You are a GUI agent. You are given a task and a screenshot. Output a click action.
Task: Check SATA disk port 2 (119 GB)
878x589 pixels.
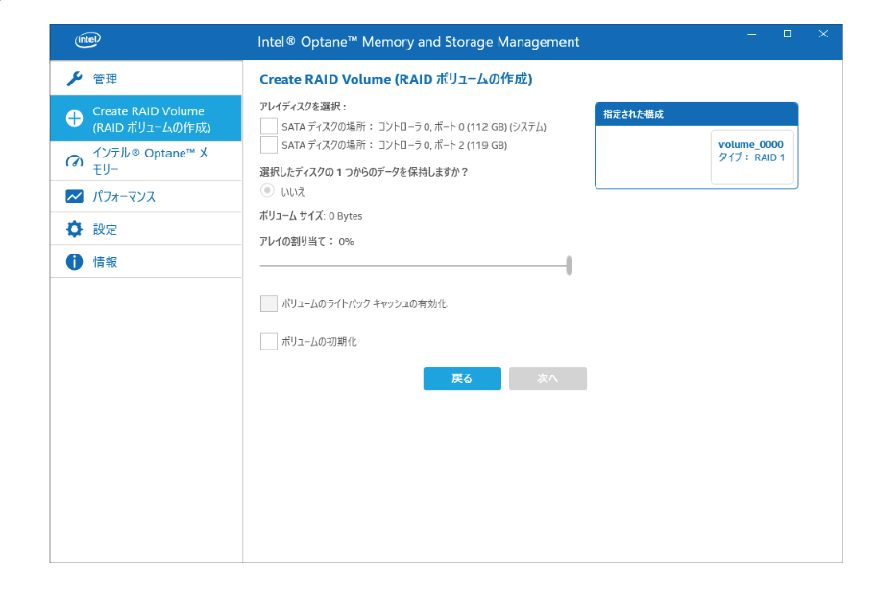pyautogui.click(x=269, y=145)
